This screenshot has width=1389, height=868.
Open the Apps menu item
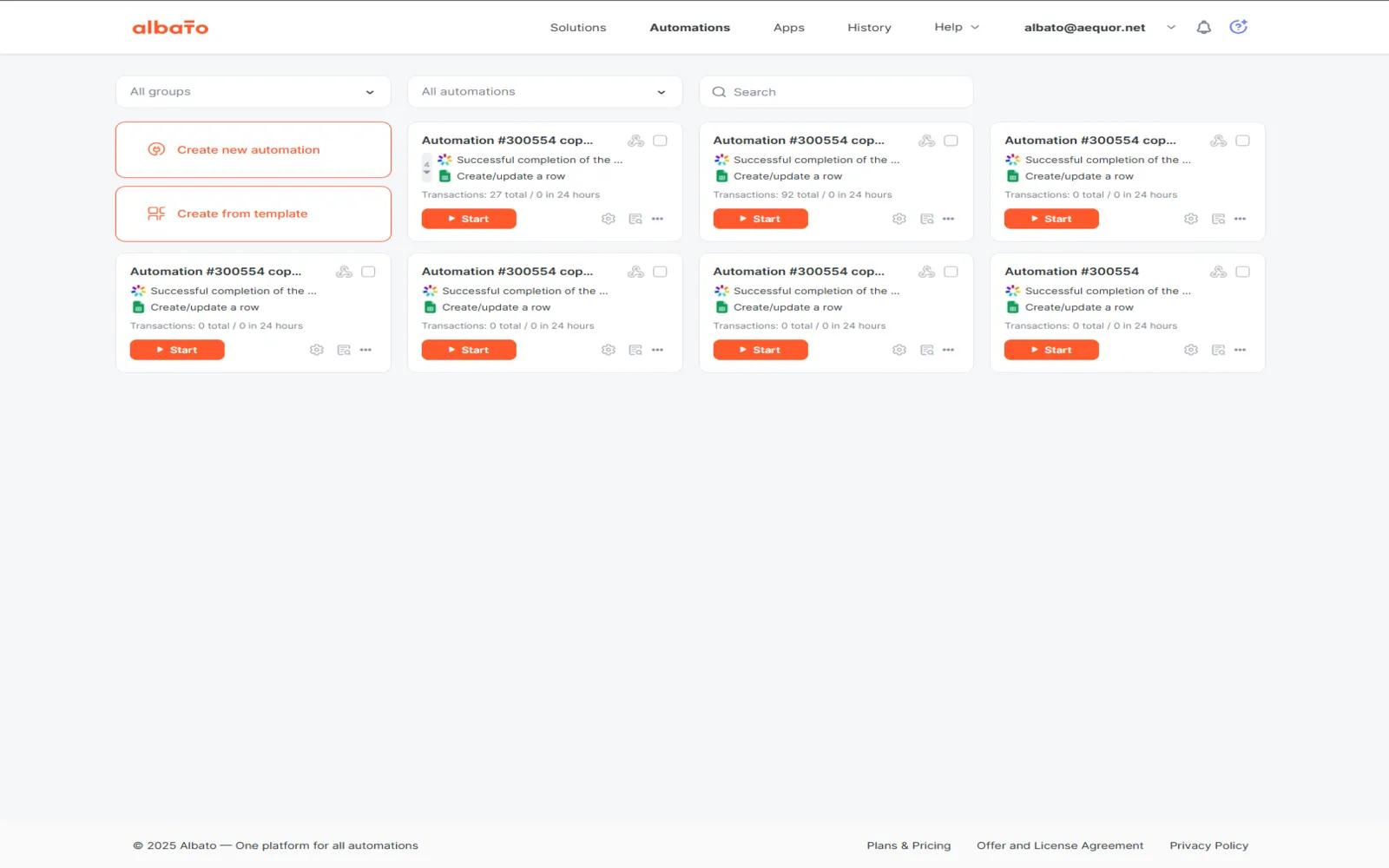click(788, 28)
